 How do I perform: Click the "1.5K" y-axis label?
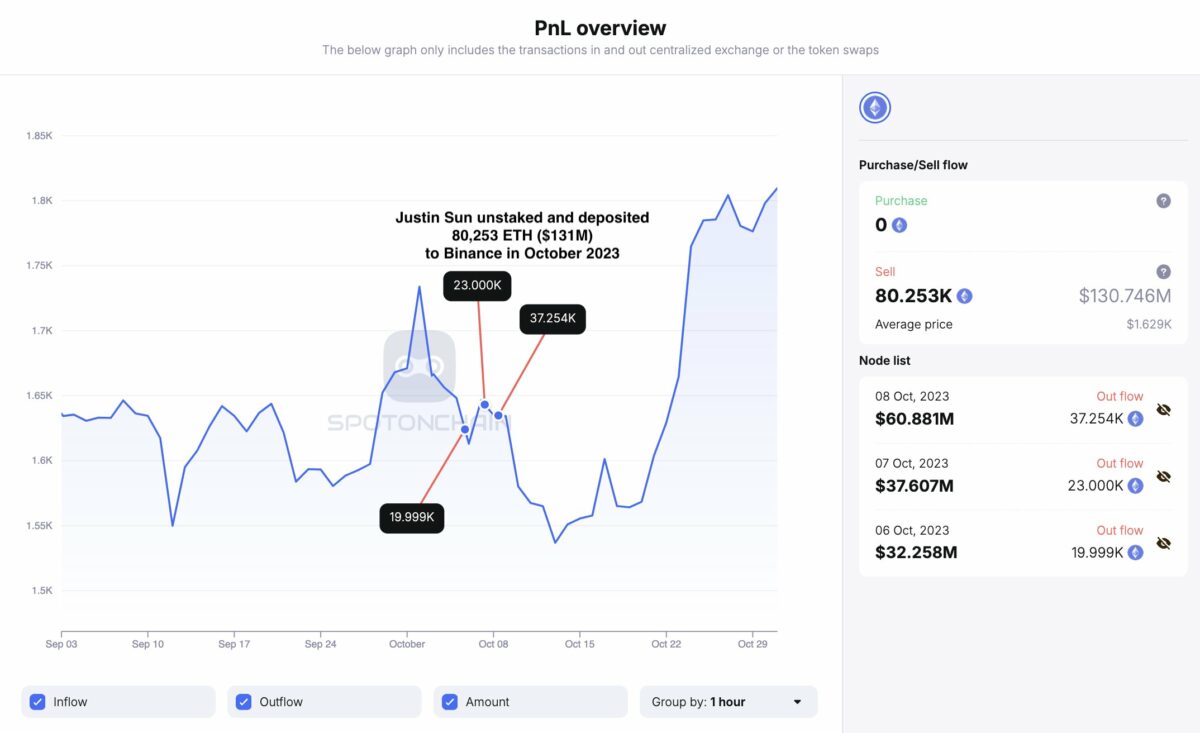(x=42, y=591)
